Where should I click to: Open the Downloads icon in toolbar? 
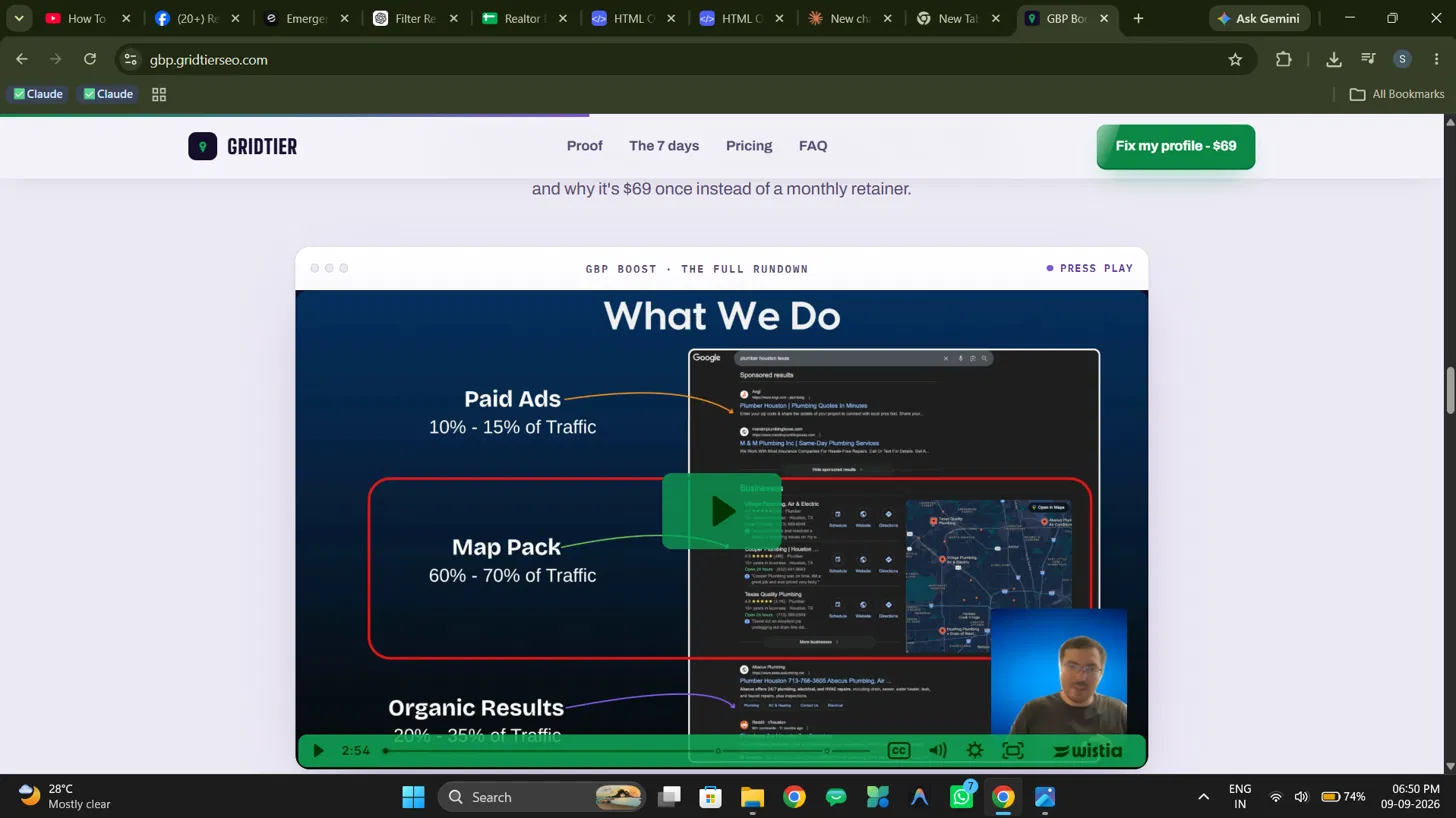[1334, 60]
